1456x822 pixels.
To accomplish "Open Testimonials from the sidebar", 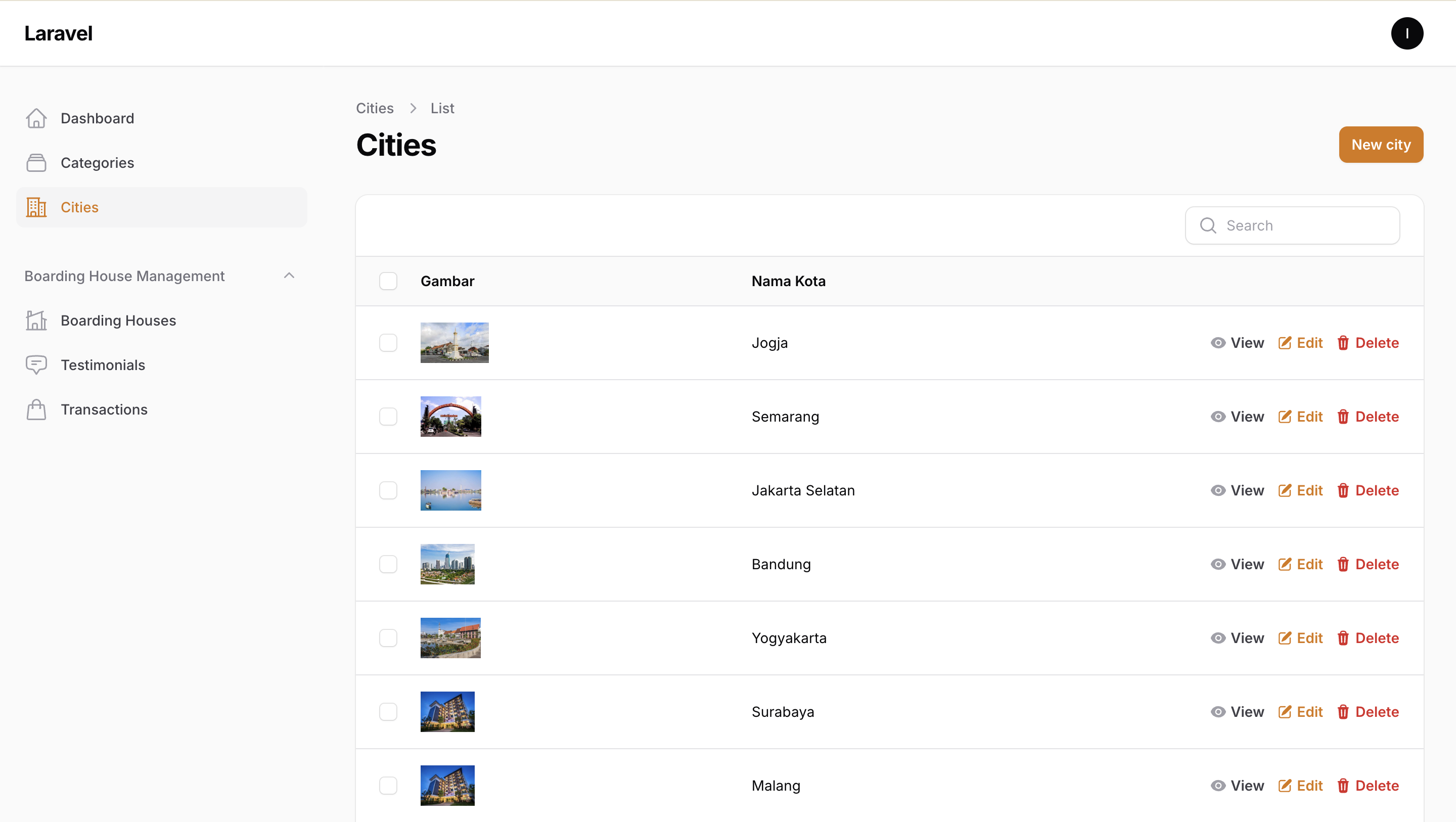I will click(x=162, y=365).
